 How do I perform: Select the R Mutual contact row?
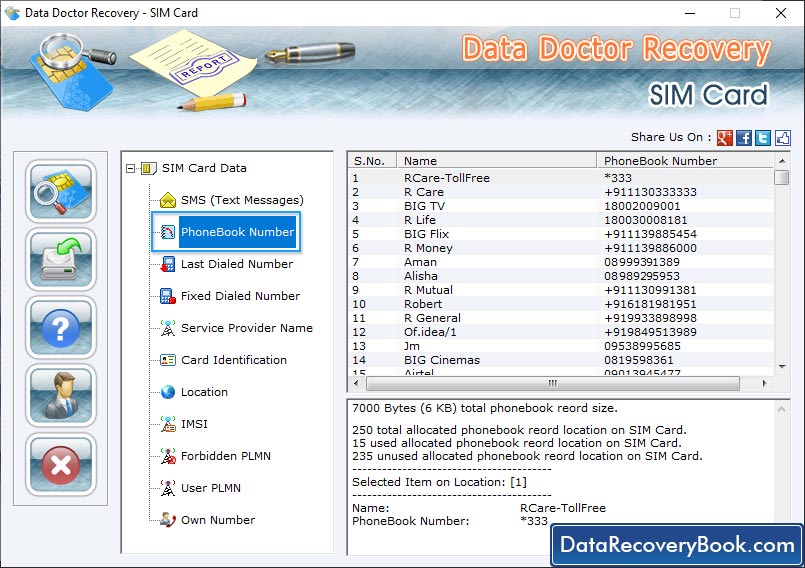click(561, 290)
